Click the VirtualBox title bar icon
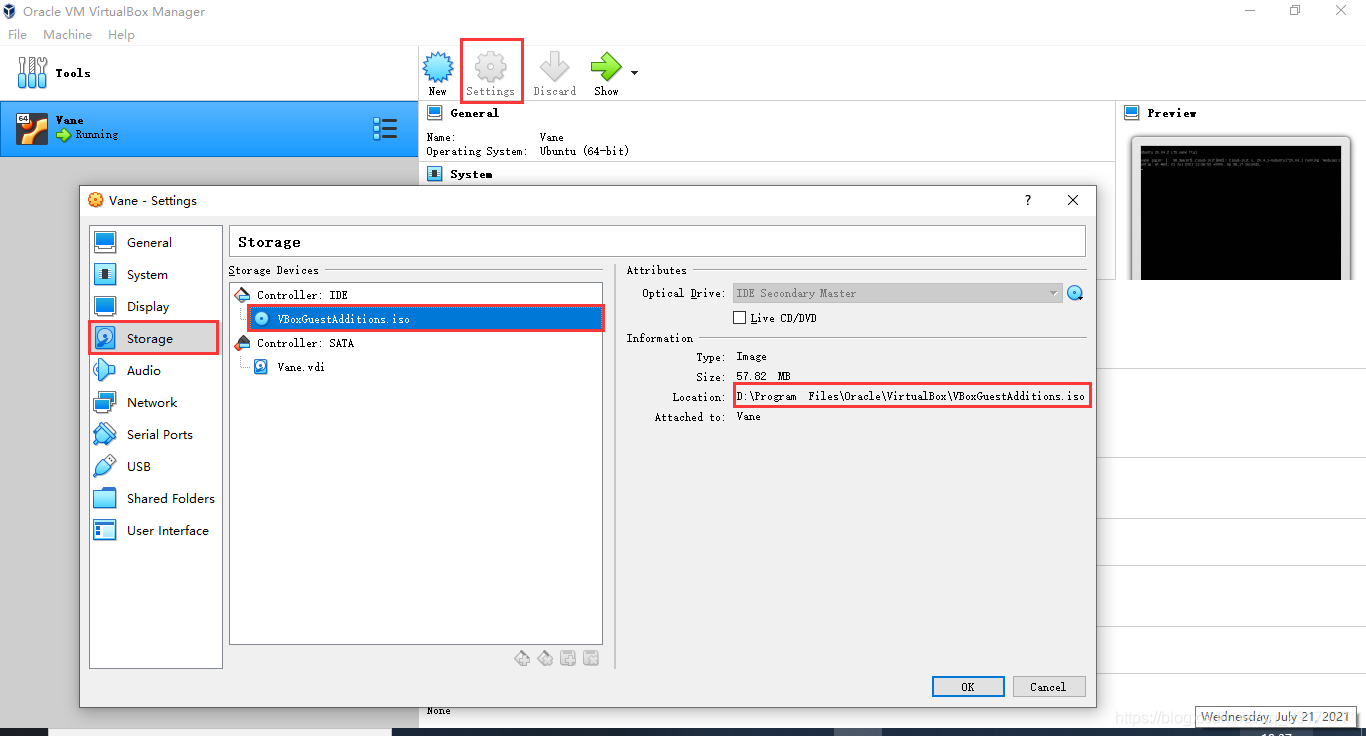This screenshot has height=736, width=1366. pos(10,11)
